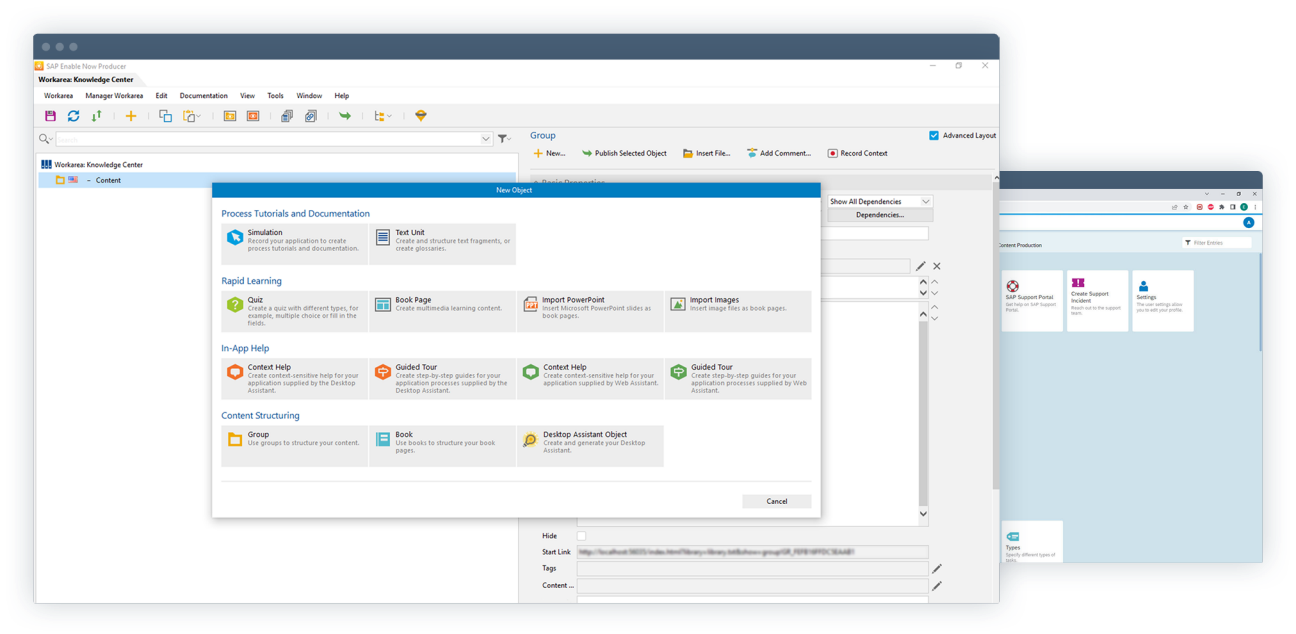Image resolution: width=1296 pixels, height=634 pixels.
Task: Open the tree structure toolbar dropdown
Action: pyautogui.click(x=382, y=116)
